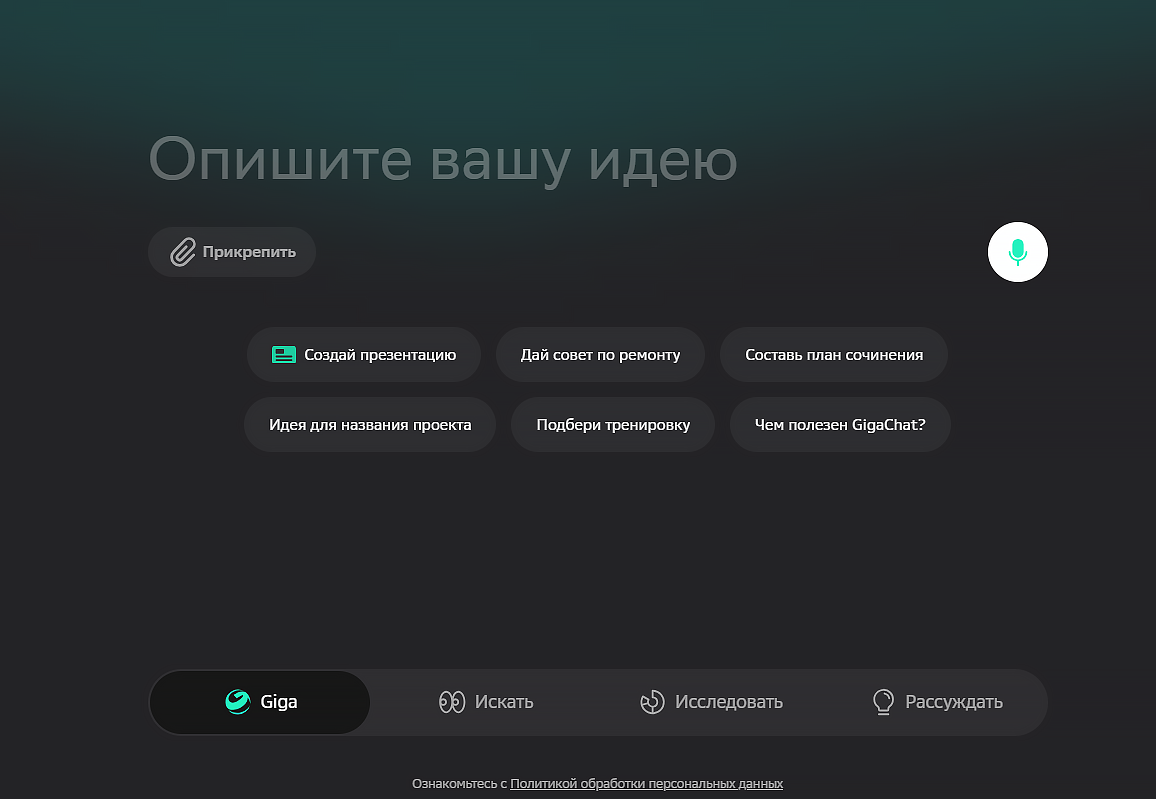The height and width of the screenshot is (799, 1156).
Task: Enable the Рассуждать reasoning mode
Action: click(937, 702)
